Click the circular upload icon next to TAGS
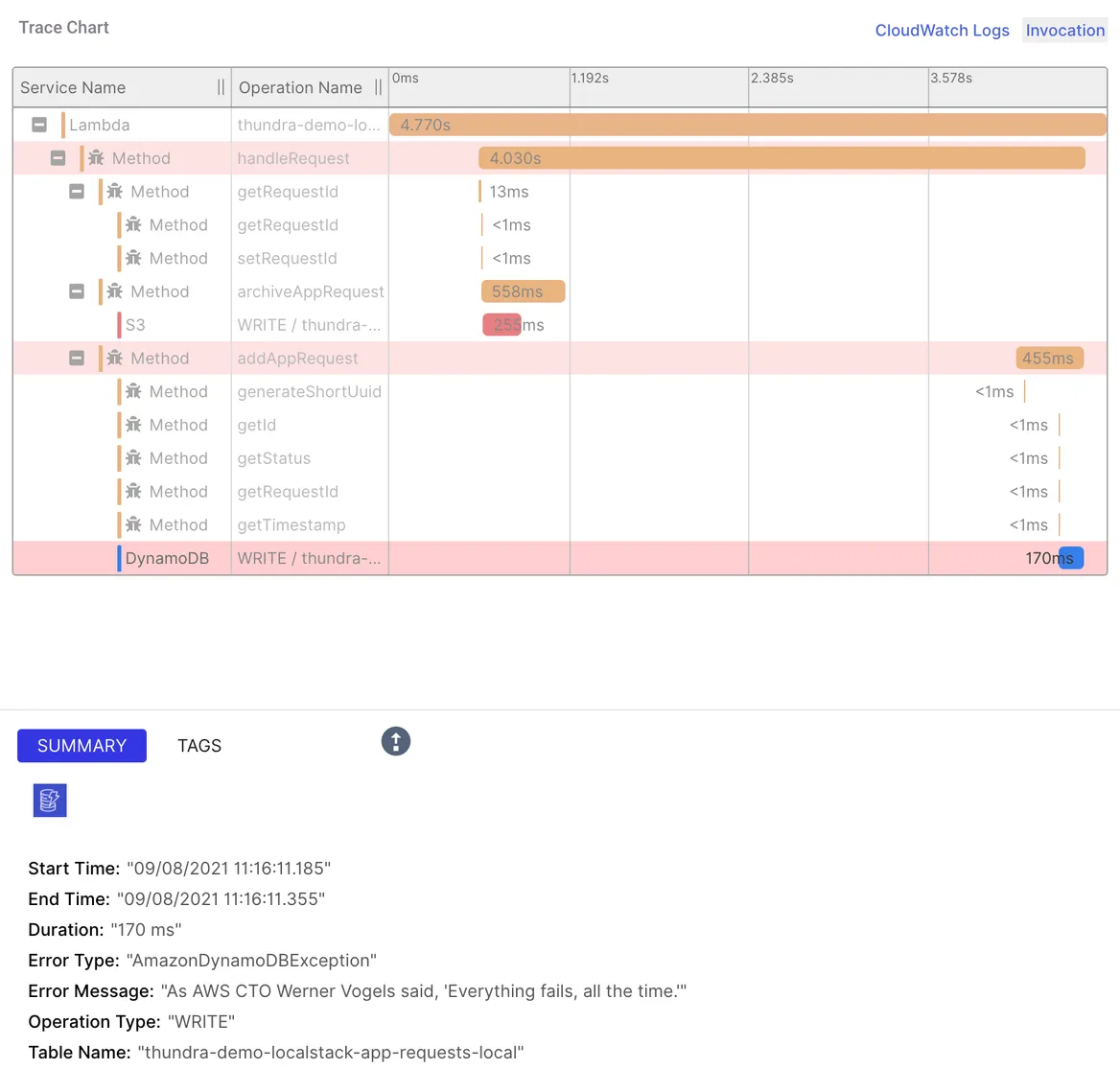The image size is (1120, 1069). (396, 741)
